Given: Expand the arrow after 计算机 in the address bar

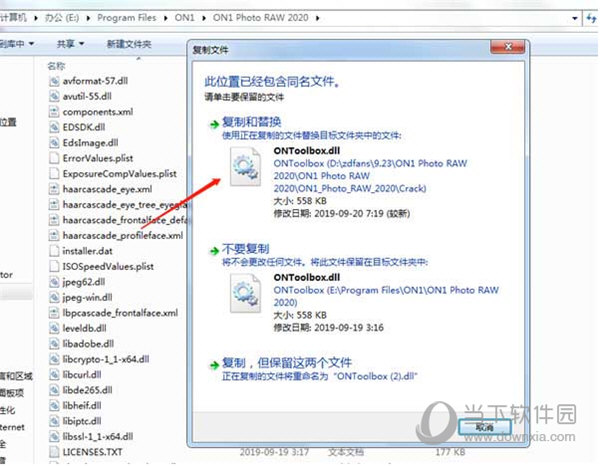Looking at the screenshot, I should [36, 18].
